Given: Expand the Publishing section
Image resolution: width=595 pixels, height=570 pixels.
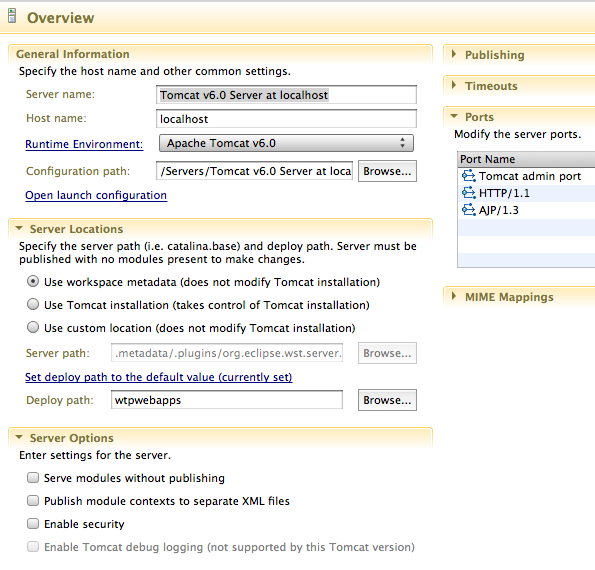Looking at the screenshot, I should pyautogui.click(x=454, y=54).
